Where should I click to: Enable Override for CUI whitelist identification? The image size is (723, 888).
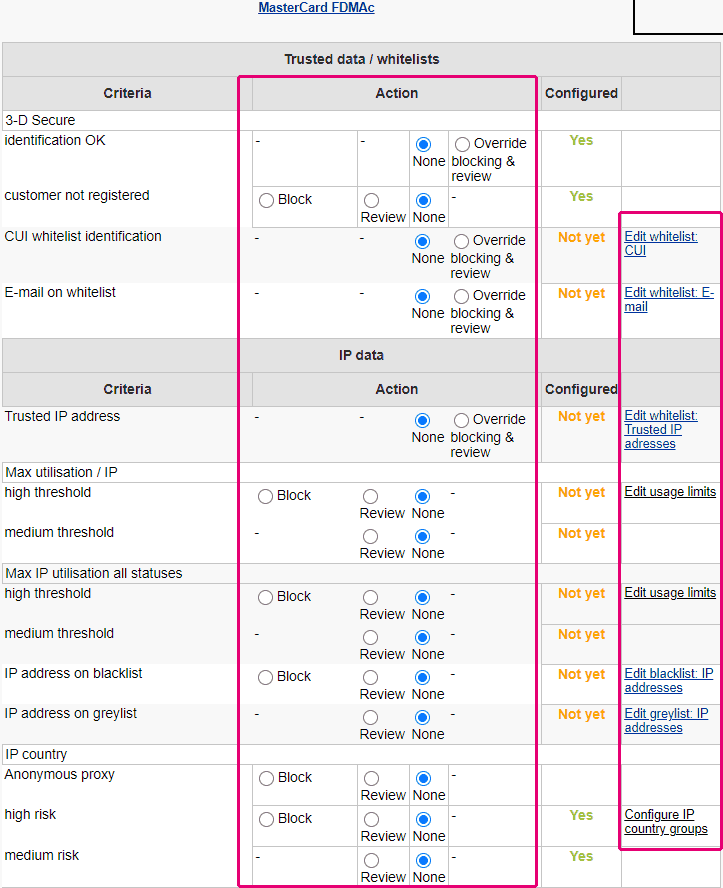click(x=462, y=241)
